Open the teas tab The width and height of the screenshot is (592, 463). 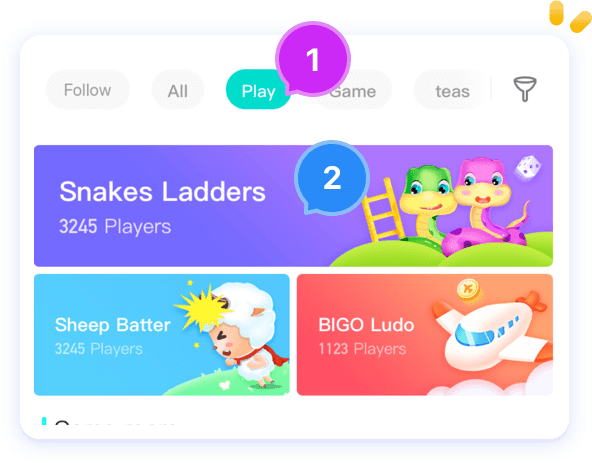pos(452,91)
